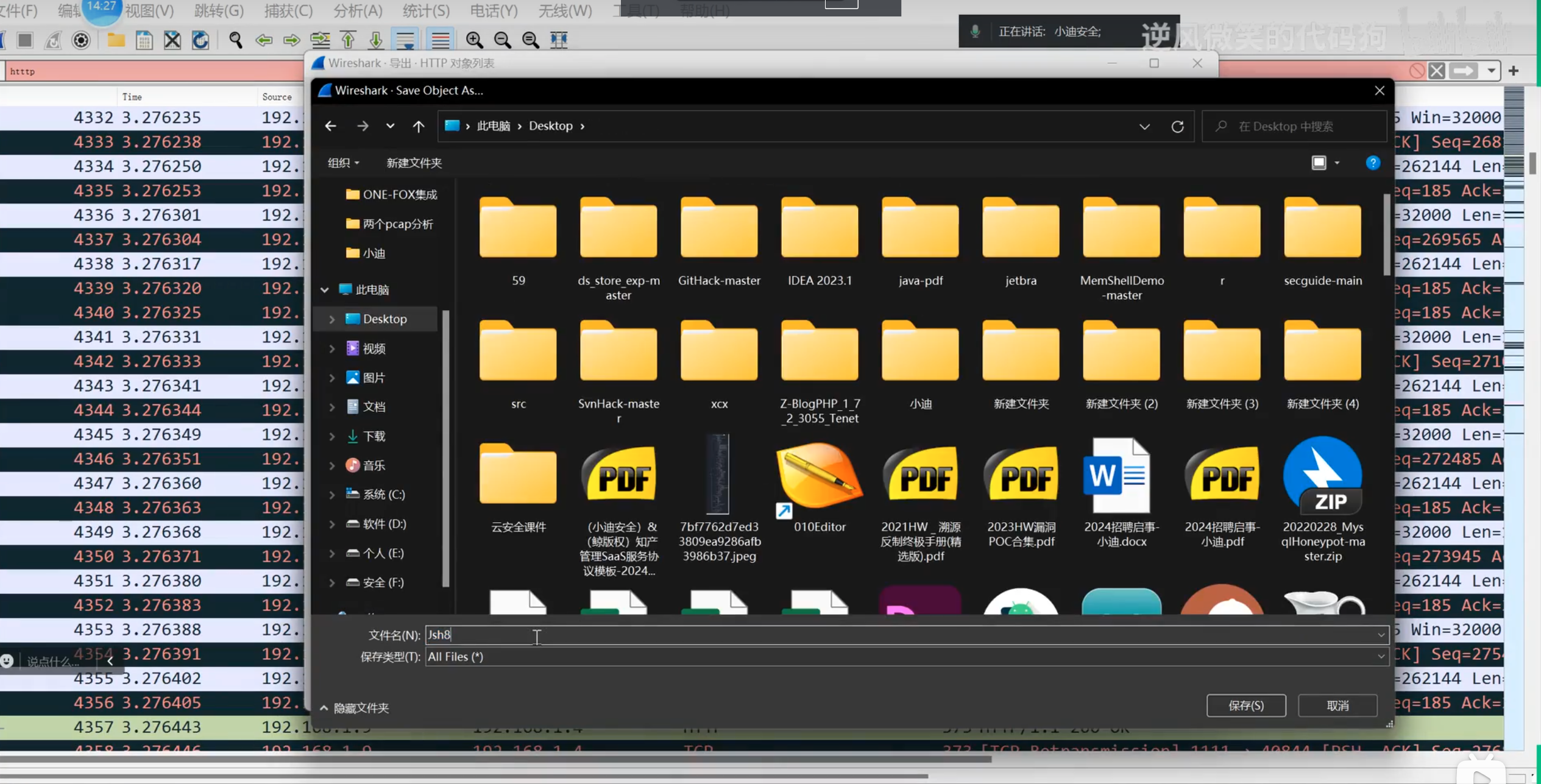Click the 保存(S) save button
This screenshot has height=784, width=1541.
point(1245,705)
